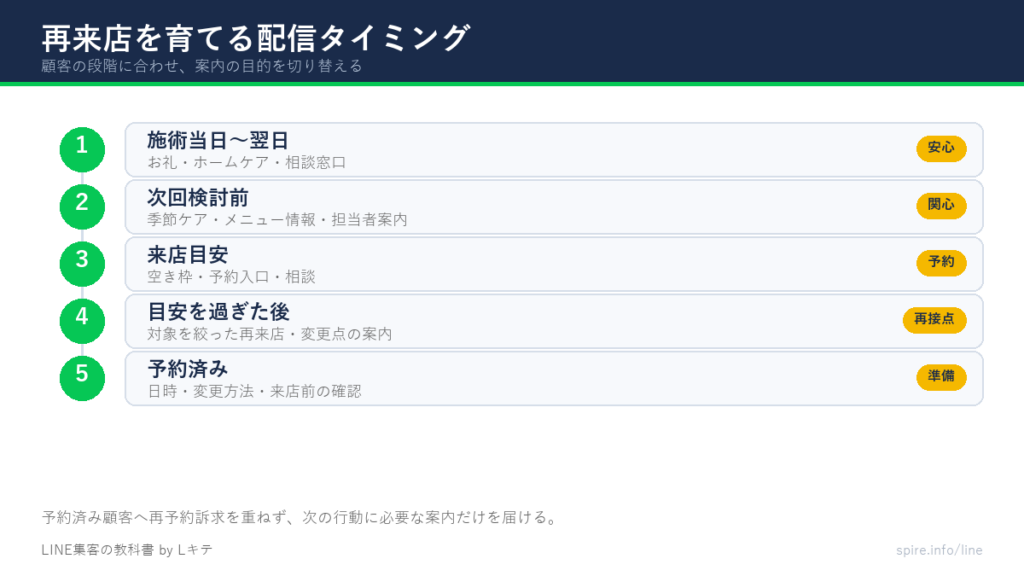Click the green step 4 circle

tap(82, 321)
